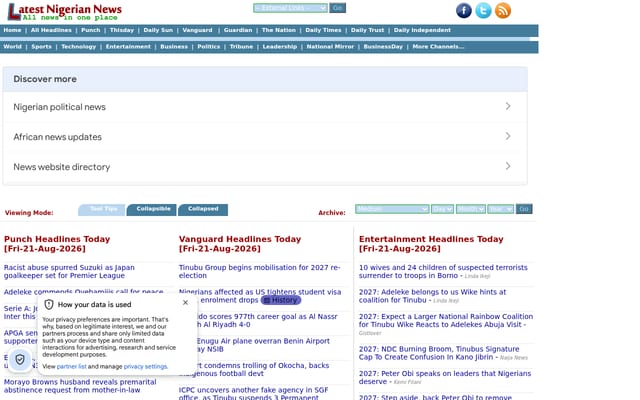Click the History badge on Vanguard headline

coord(281,300)
